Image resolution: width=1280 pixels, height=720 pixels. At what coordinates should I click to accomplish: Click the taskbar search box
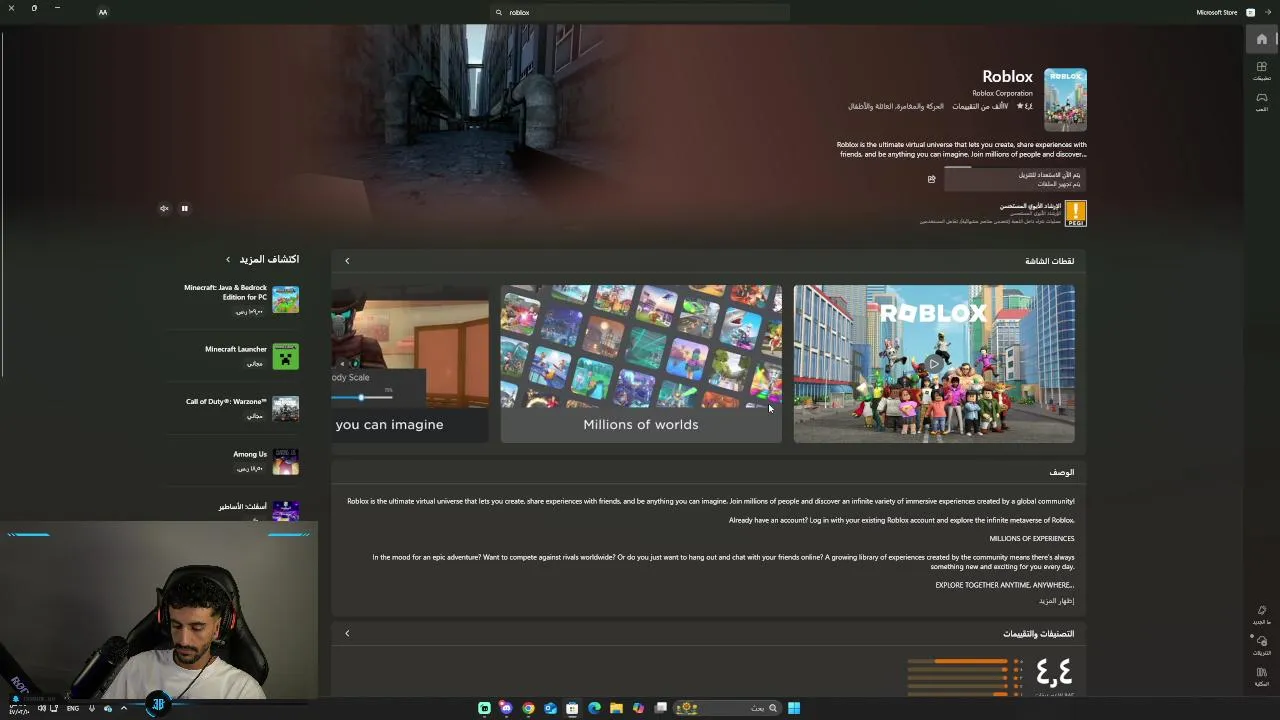click(728, 708)
